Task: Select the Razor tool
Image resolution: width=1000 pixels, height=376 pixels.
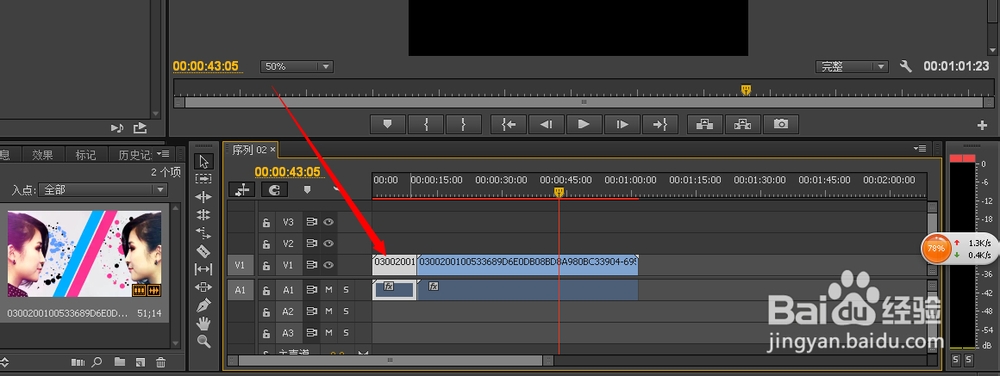Action: (203, 251)
